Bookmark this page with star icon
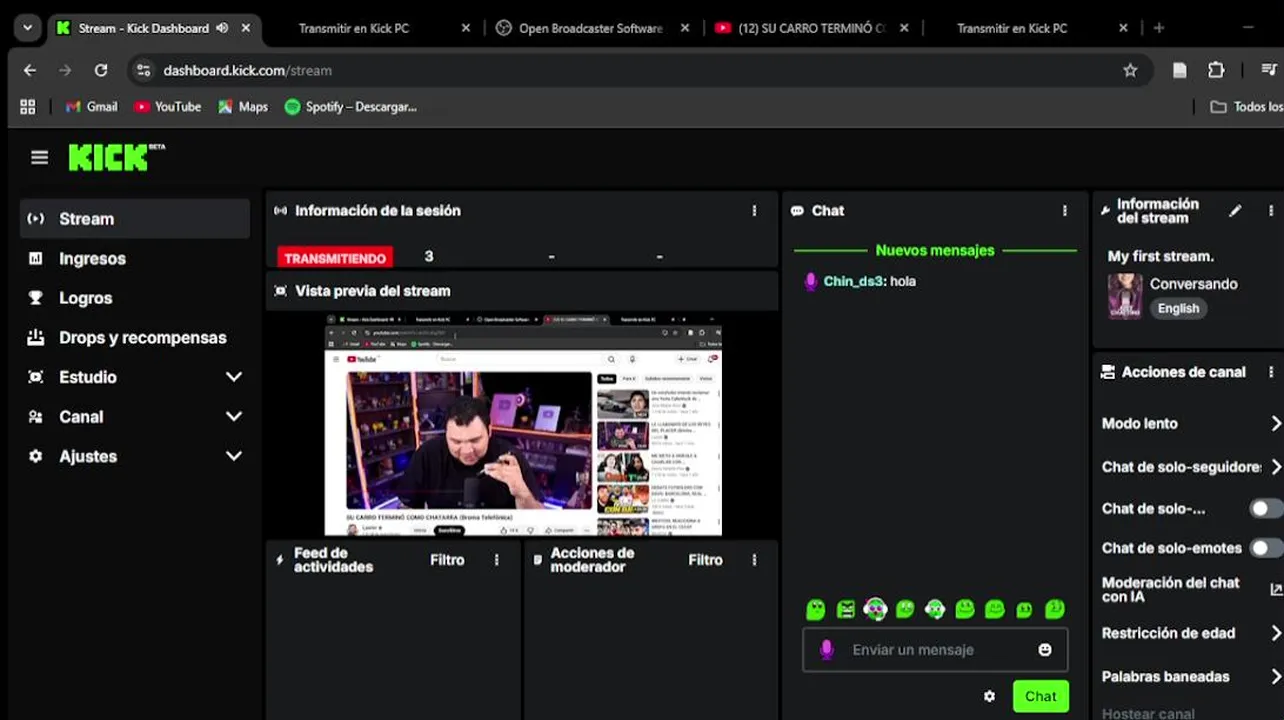The image size is (1284, 720). click(1130, 70)
